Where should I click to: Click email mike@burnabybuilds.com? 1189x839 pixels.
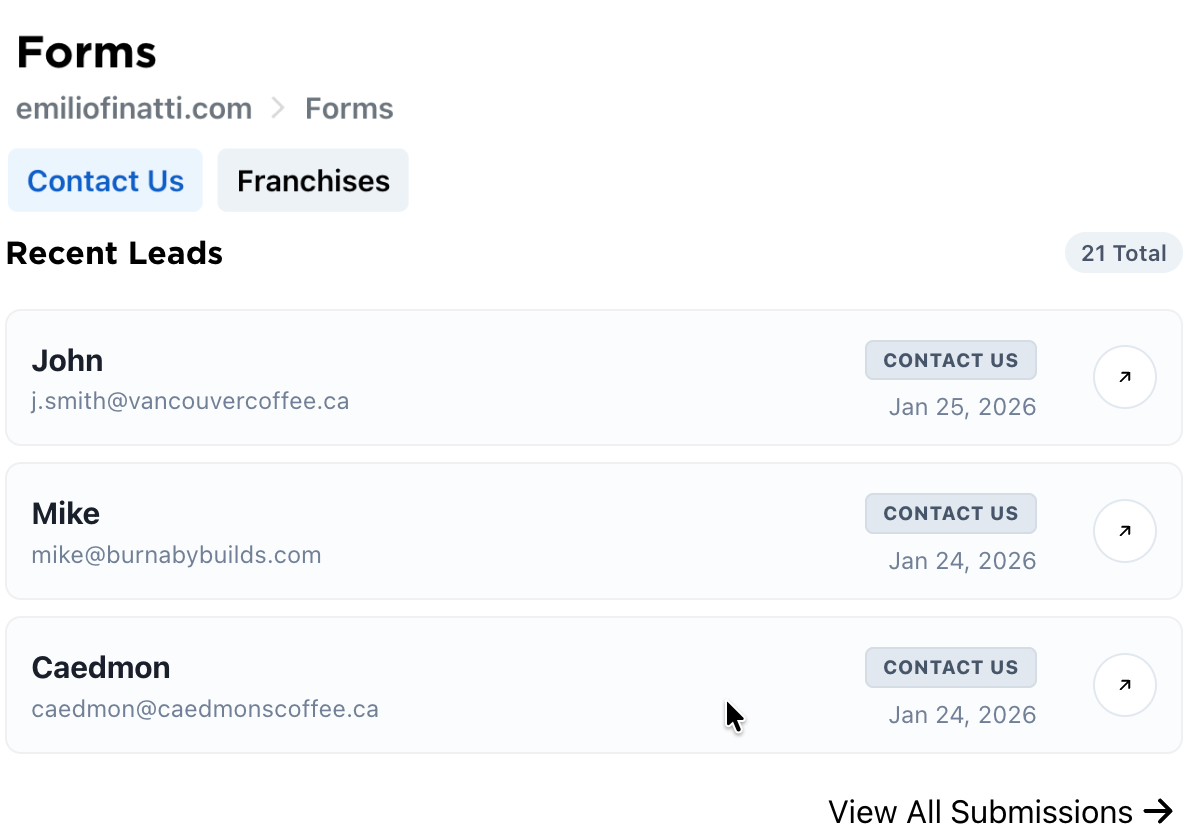[176, 555]
